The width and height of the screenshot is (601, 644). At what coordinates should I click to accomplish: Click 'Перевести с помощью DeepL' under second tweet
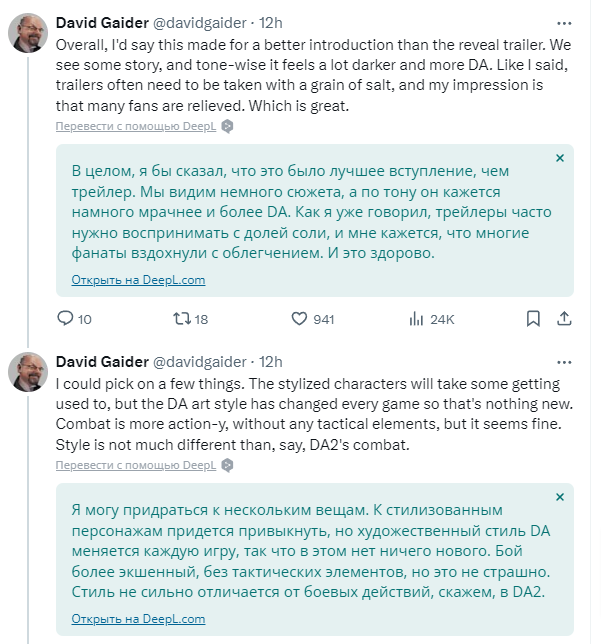pyautogui.click(x=135, y=465)
